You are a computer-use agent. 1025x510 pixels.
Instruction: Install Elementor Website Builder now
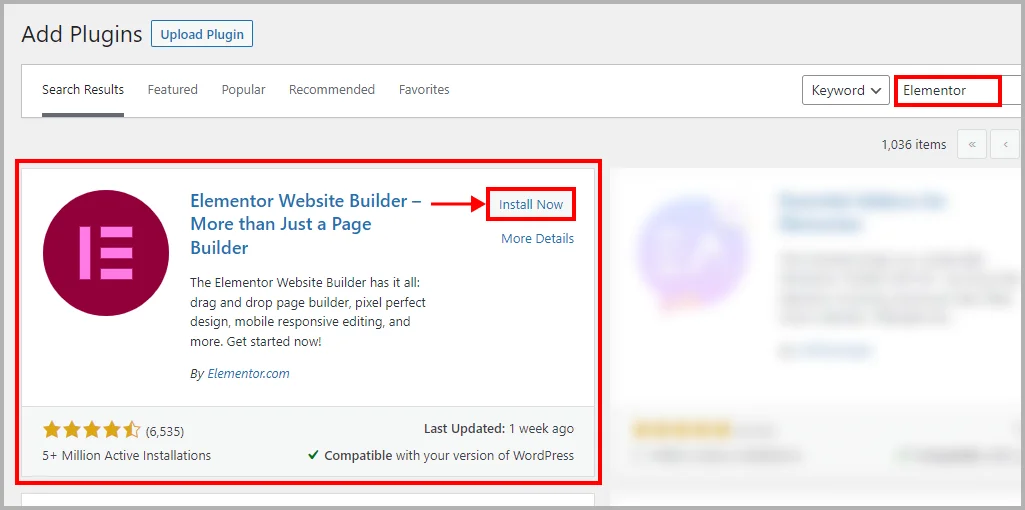[x=531, y=205]
